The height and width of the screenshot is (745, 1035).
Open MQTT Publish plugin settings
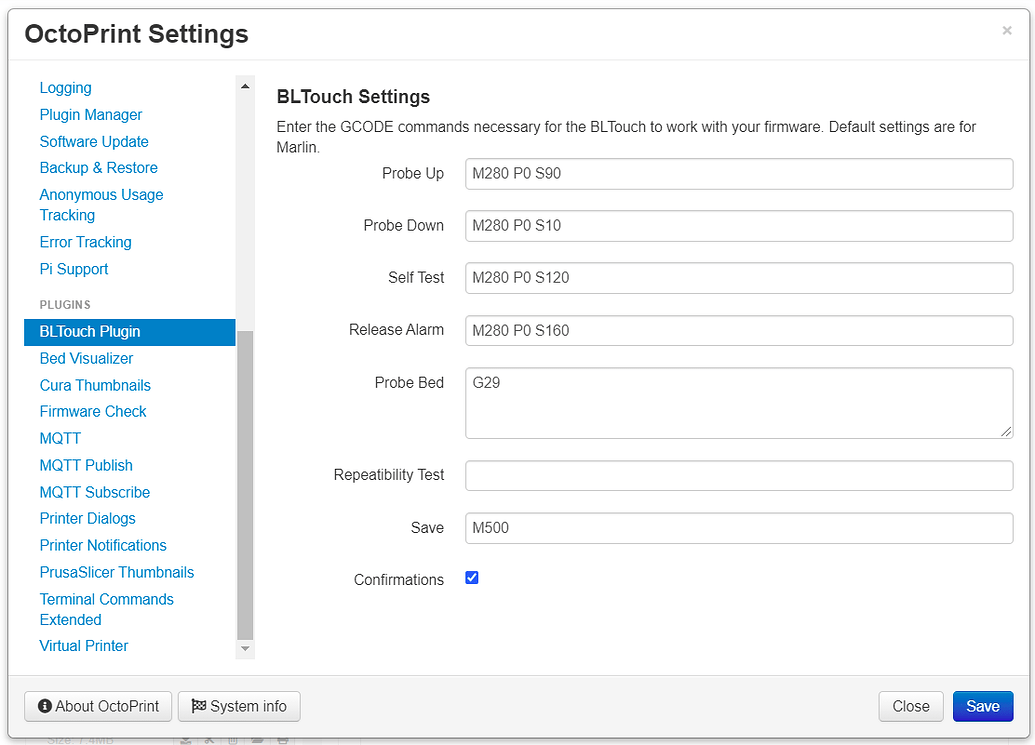[86, 465]
